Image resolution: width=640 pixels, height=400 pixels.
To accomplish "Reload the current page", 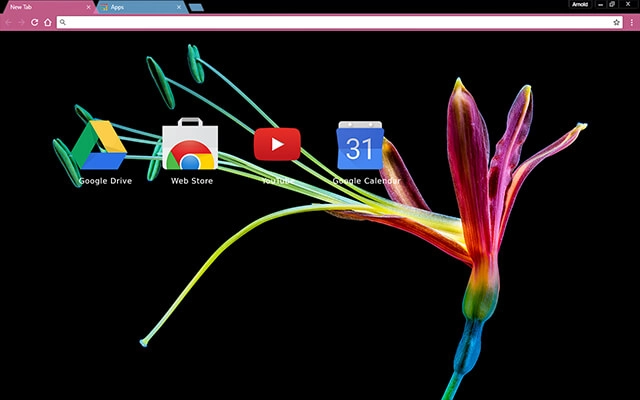I will 35,22.
